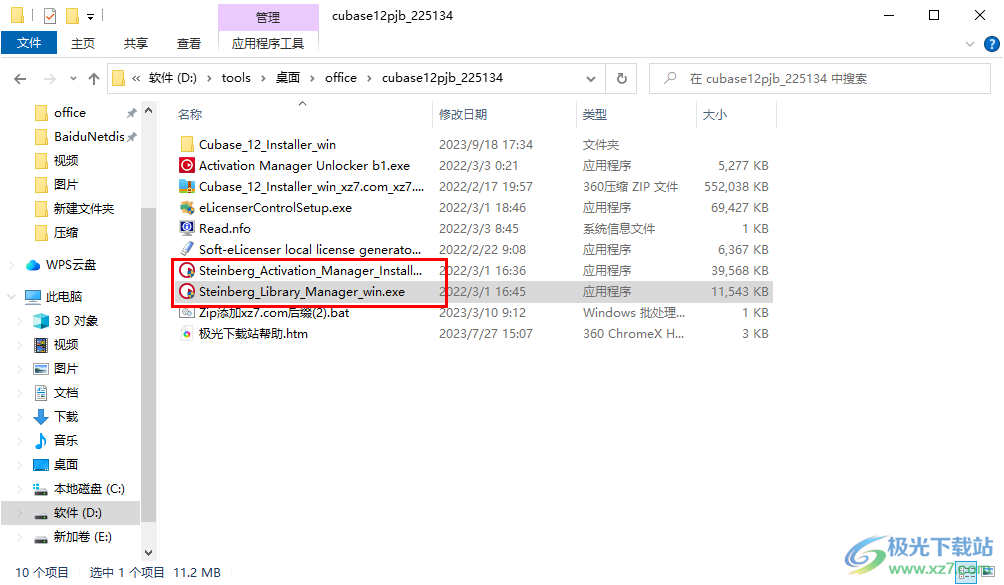
Task: Open 压缩 folder in quick access
Action: point(65,233)
